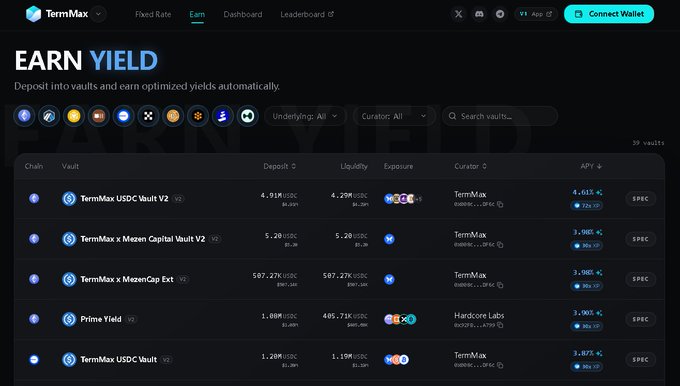Click the 1.08M USDC deposit value
Screen dimensions: 680x386
[x=279, y=316]
